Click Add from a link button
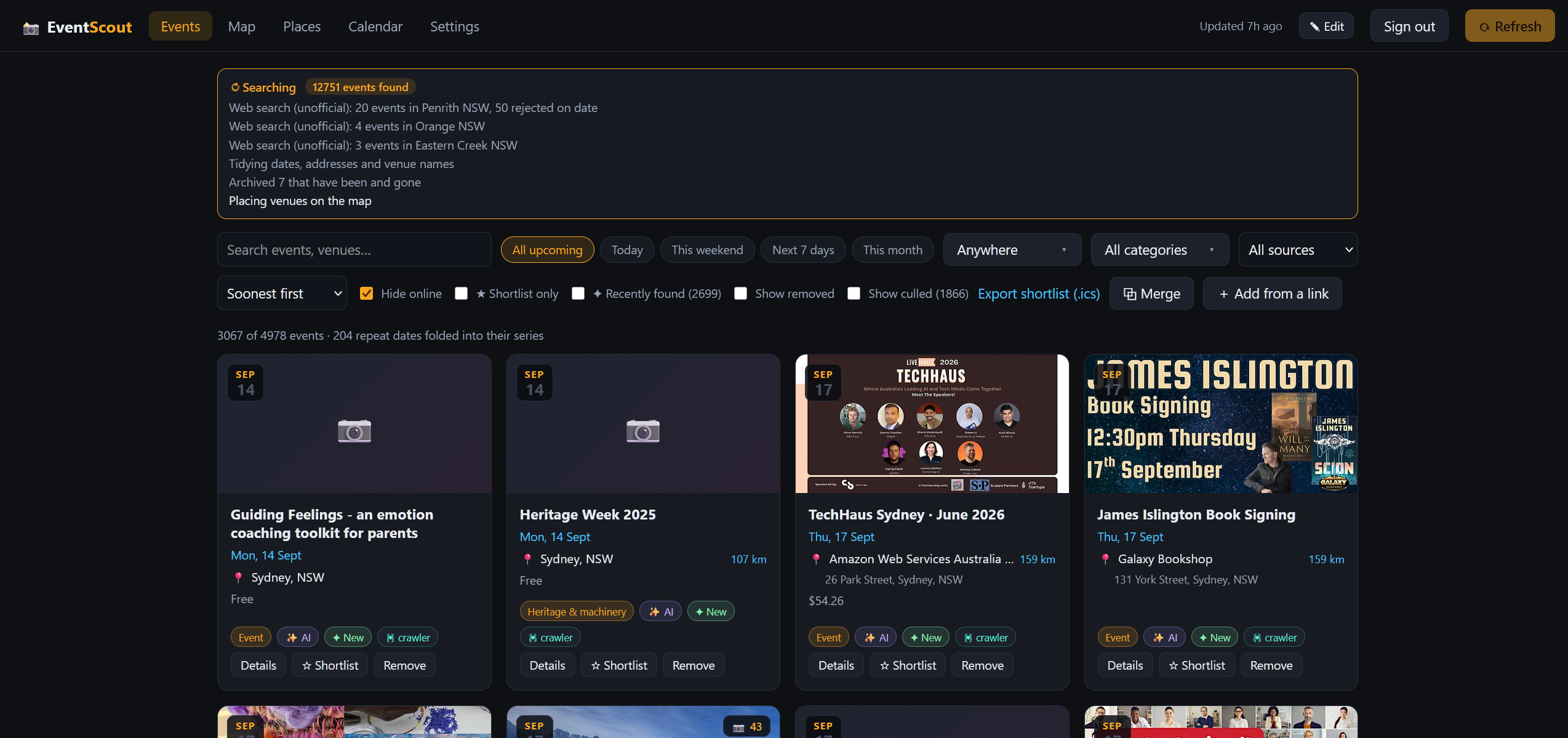 pos(1273,294)
